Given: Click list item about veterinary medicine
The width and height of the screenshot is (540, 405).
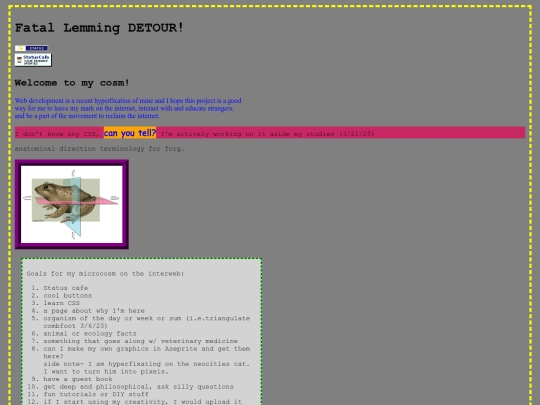Looking at the screenshot, I should pyautogui.click(x=141, y=341).
